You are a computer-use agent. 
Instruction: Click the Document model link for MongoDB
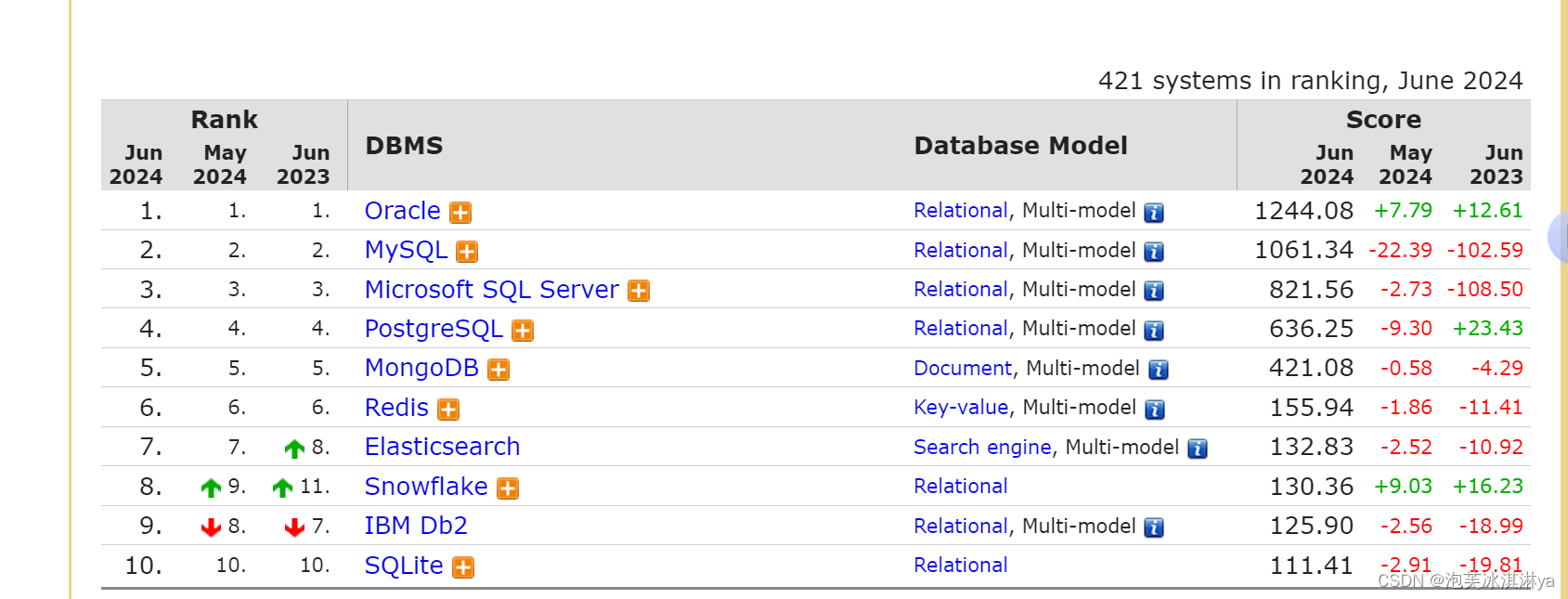[963, 368]
